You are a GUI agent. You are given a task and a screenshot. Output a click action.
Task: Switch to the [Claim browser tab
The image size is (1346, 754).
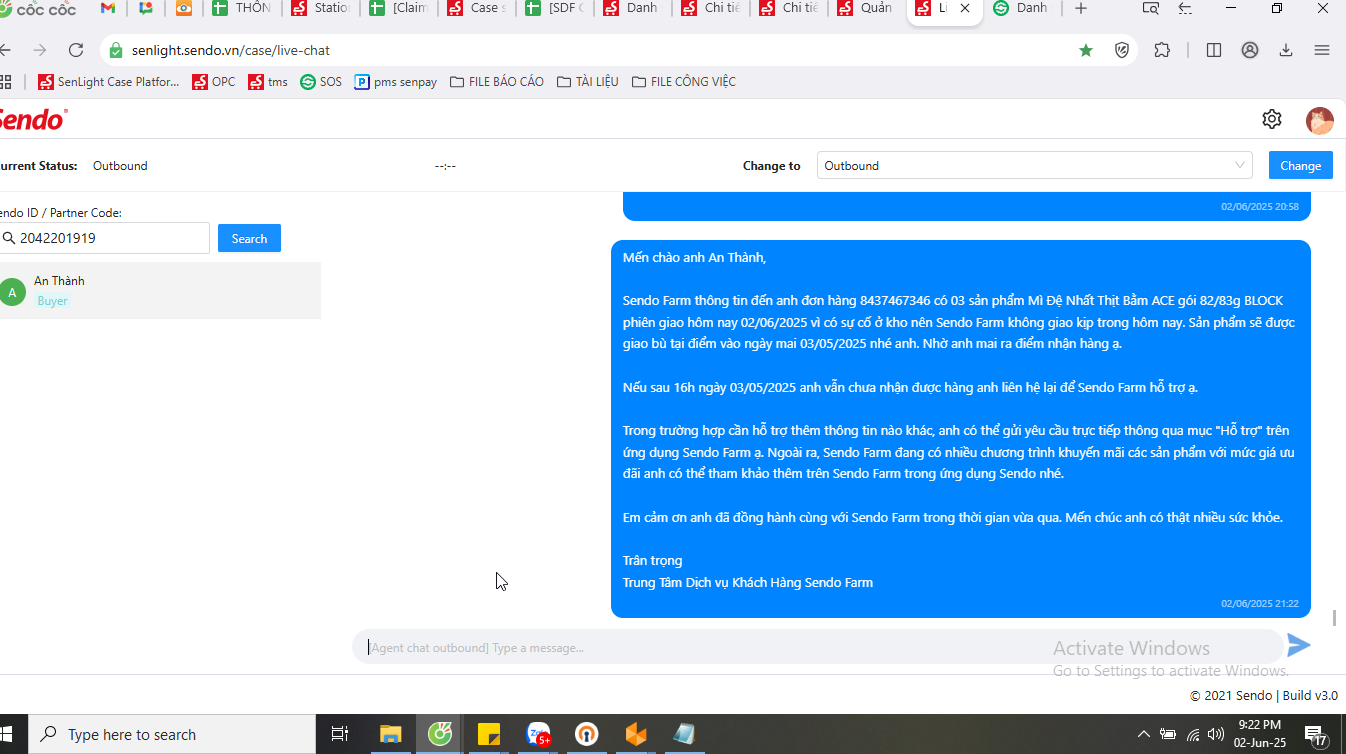click(398, 8)
